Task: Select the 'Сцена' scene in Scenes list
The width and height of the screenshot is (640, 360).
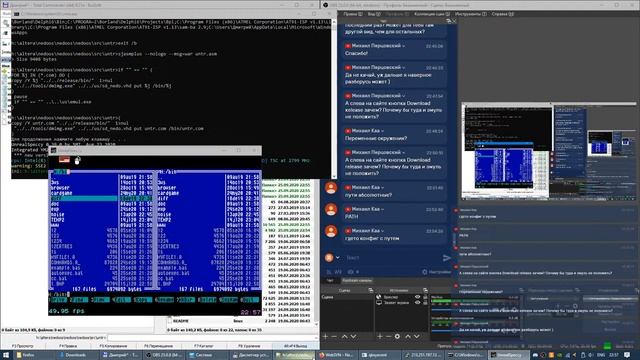Action: tap(347, 297)
